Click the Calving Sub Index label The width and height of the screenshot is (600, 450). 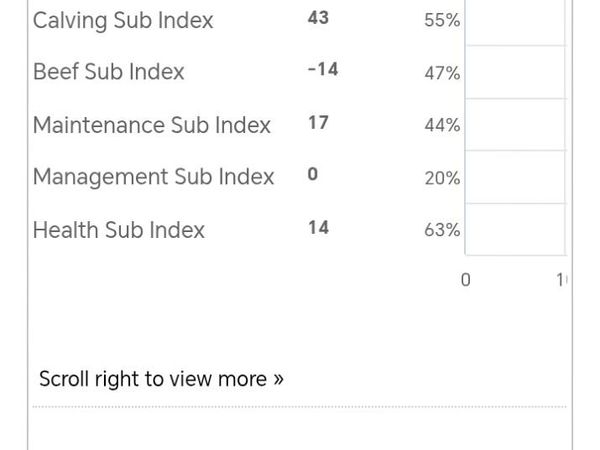pyautogui.click(x=123, y=20)
